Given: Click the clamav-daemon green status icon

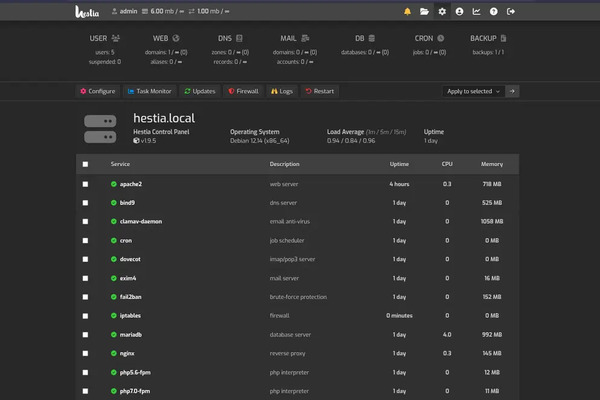Looking at the screenshot, I should (114, 222).
